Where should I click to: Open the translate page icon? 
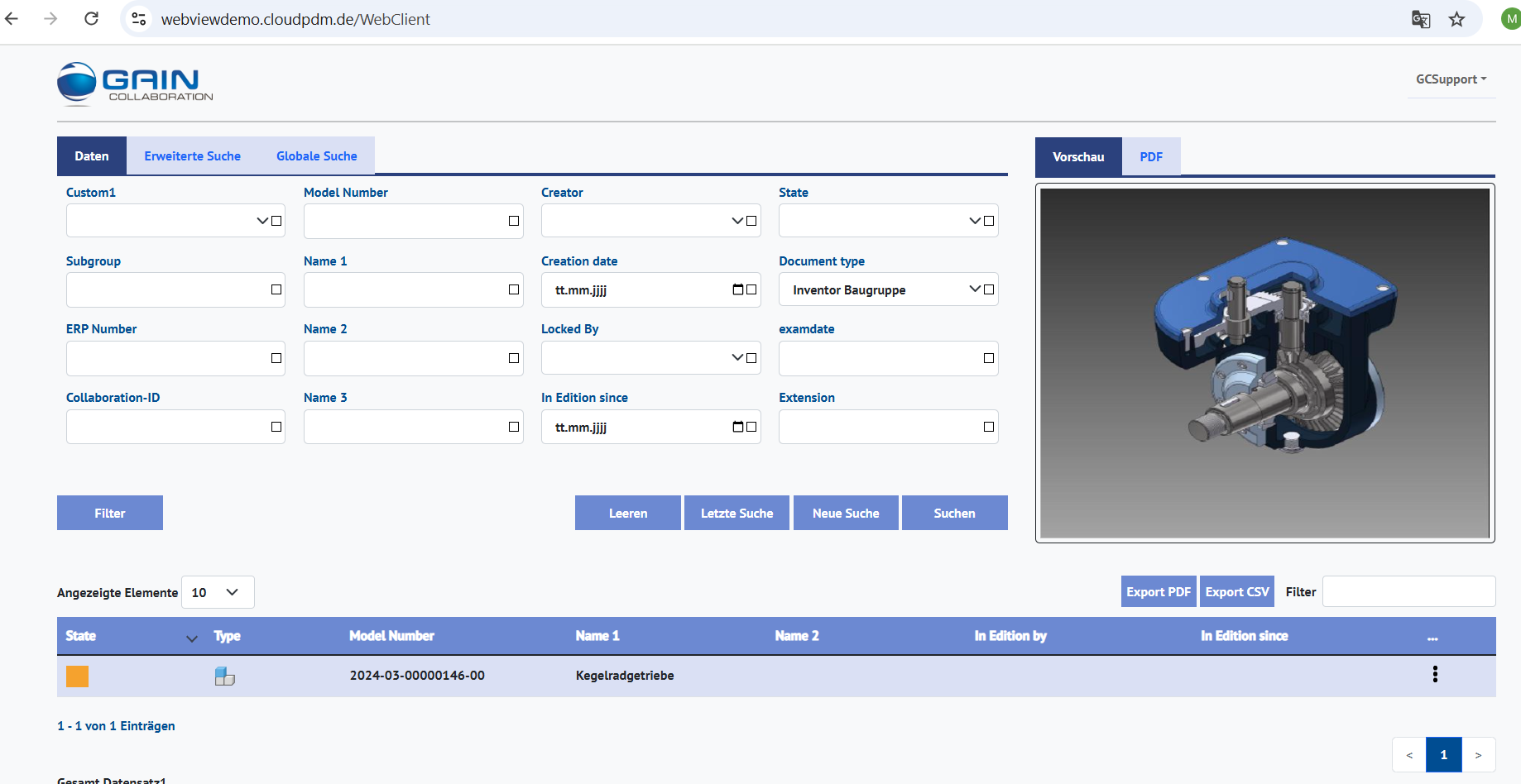click(x=1421, y=19)
